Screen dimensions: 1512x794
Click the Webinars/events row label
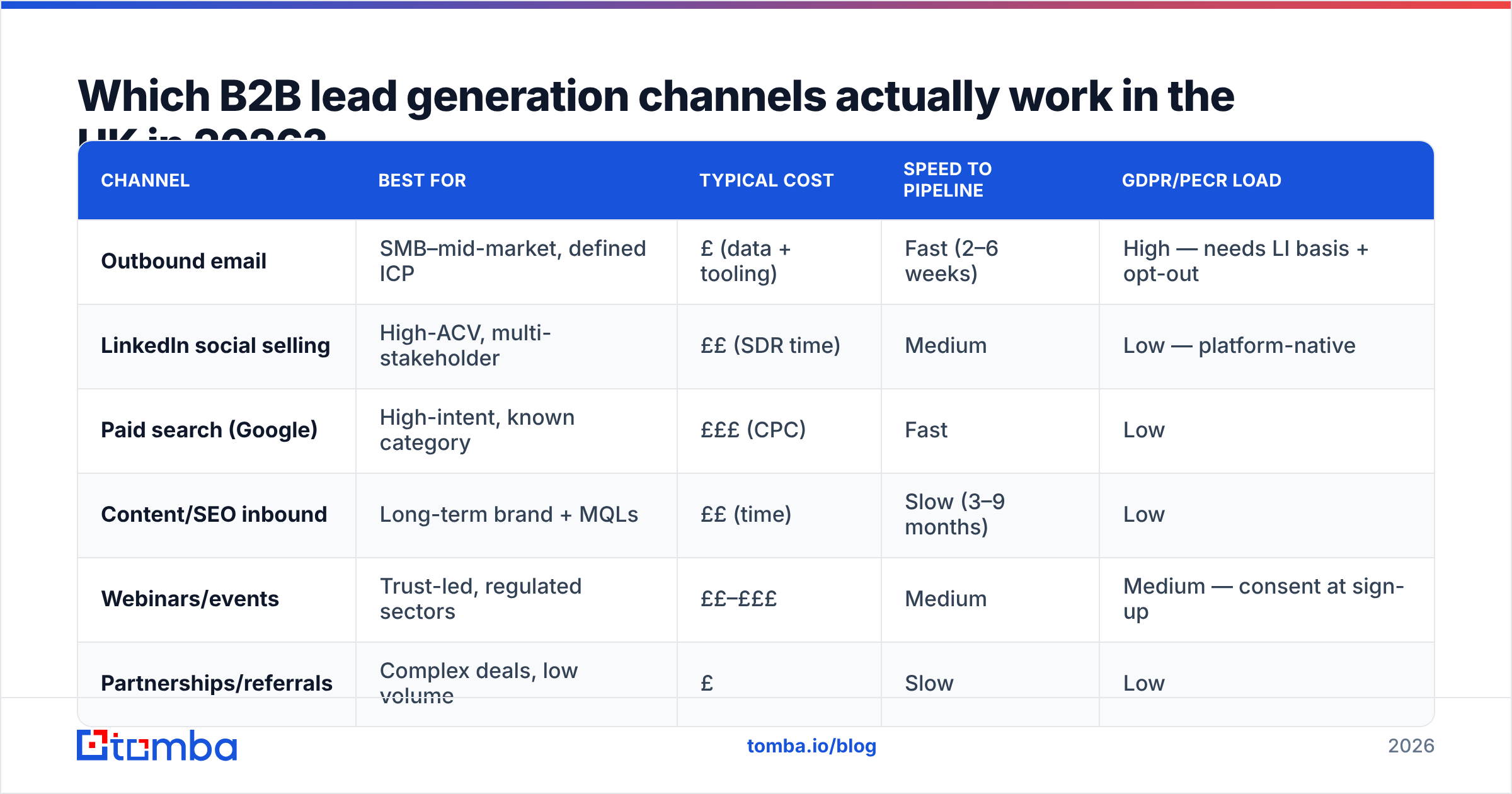190,599
